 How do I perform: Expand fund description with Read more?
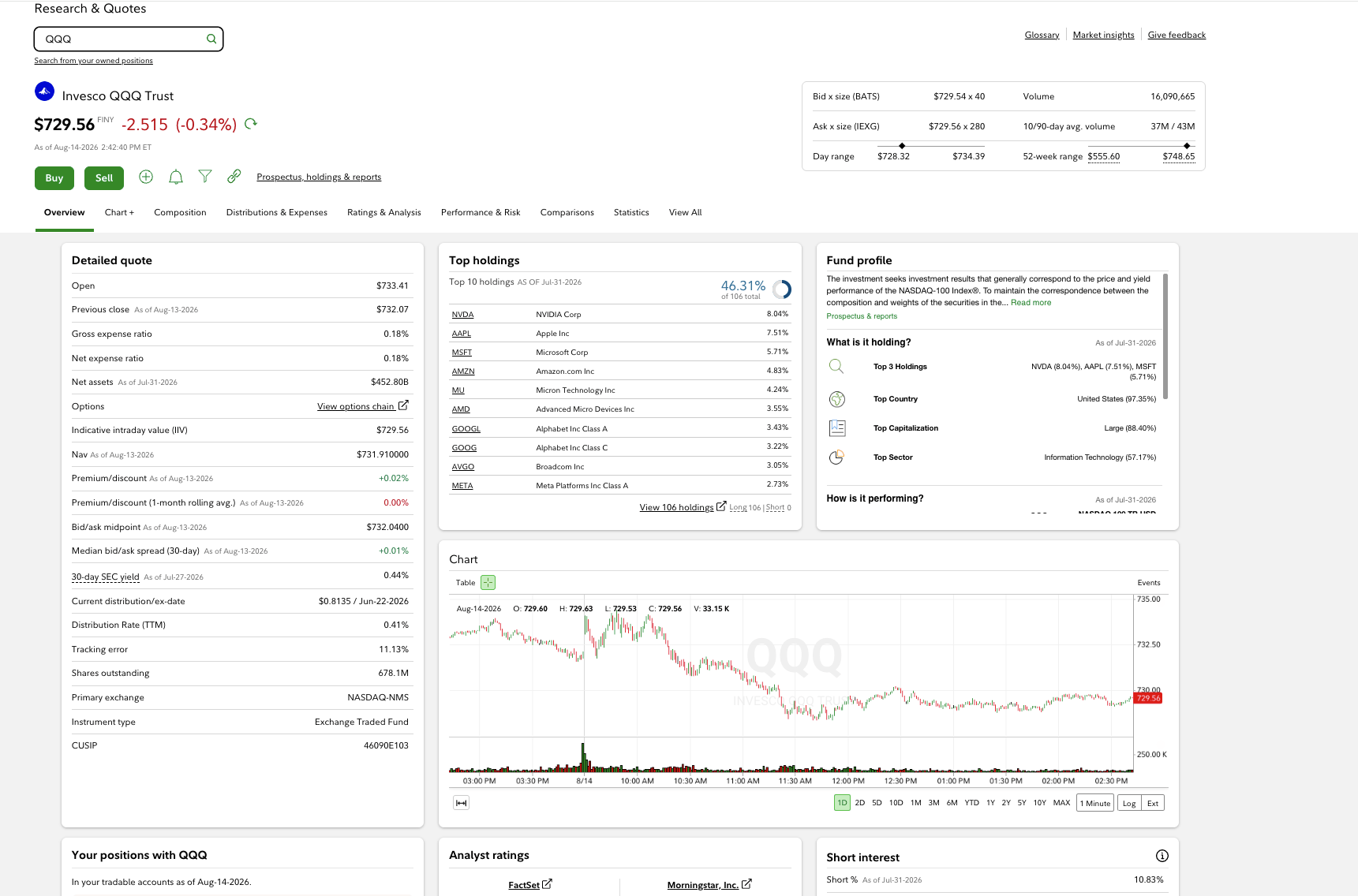(1031, 303)
